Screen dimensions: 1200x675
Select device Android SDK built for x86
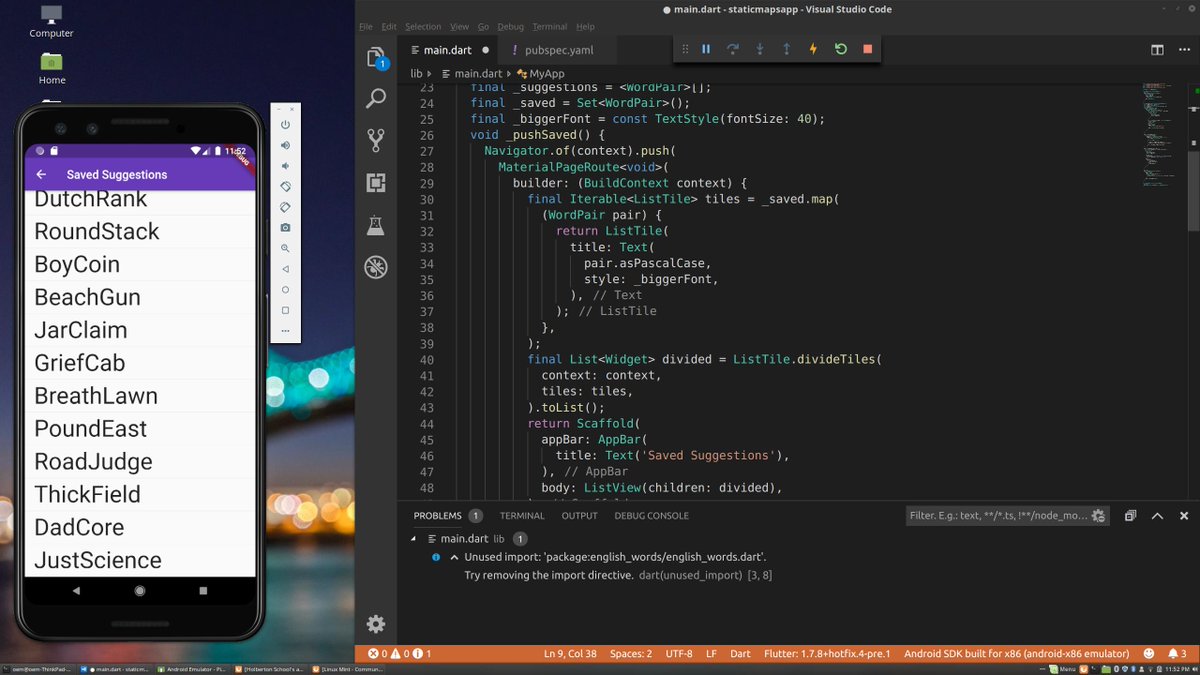1016,654
